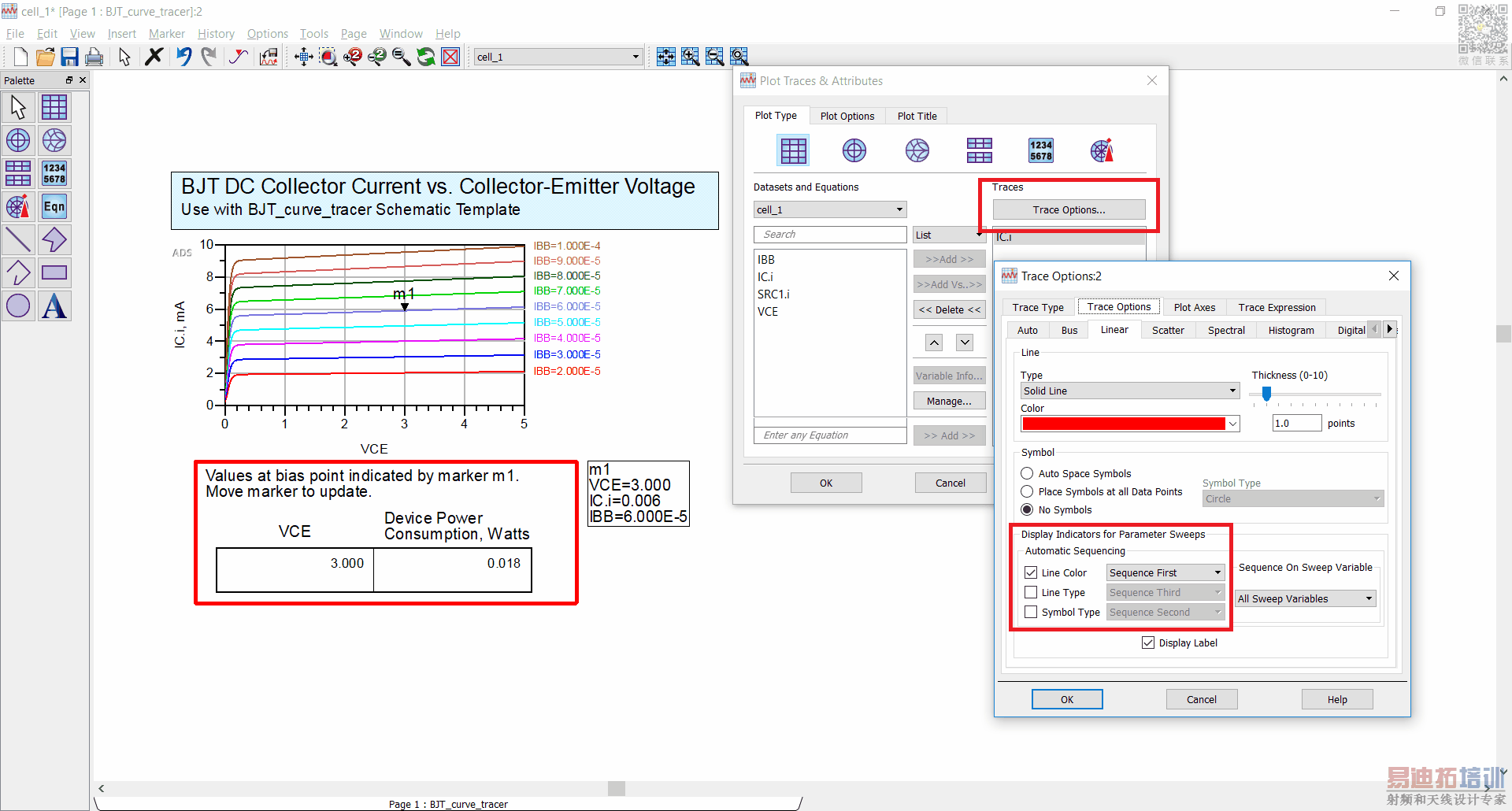Switch to the Trace Expression tab
The image size is (1512, 811).
click(x=1277, y=307)
